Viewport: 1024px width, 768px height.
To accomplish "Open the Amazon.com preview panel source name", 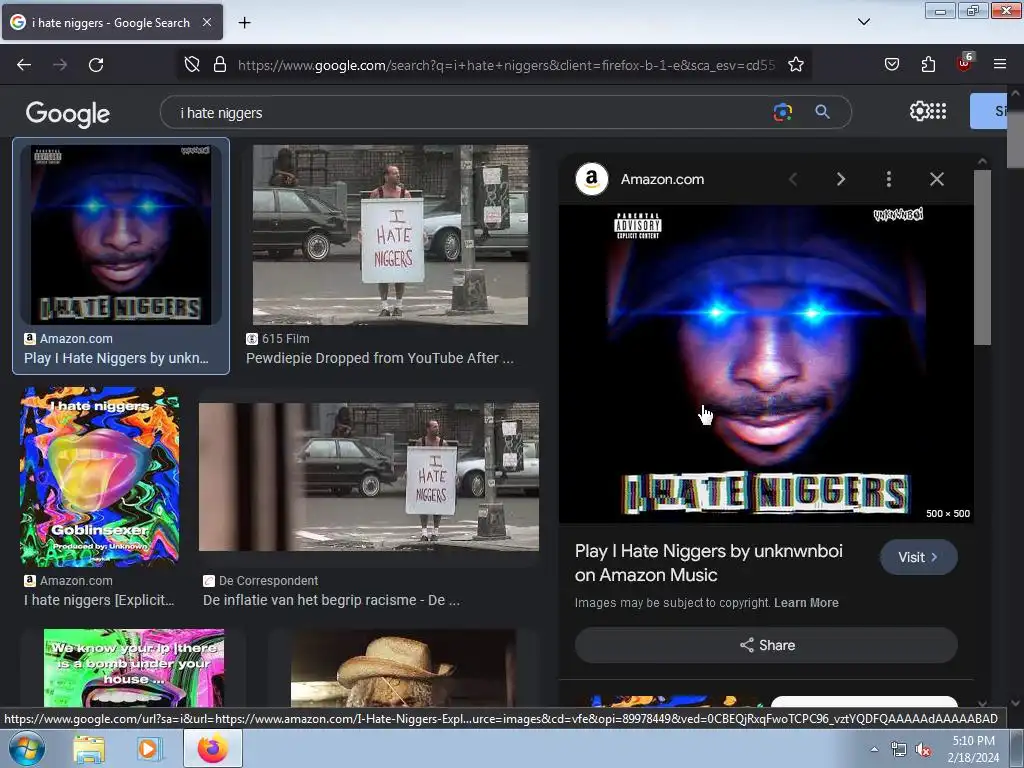I will [x=662, y=180].
